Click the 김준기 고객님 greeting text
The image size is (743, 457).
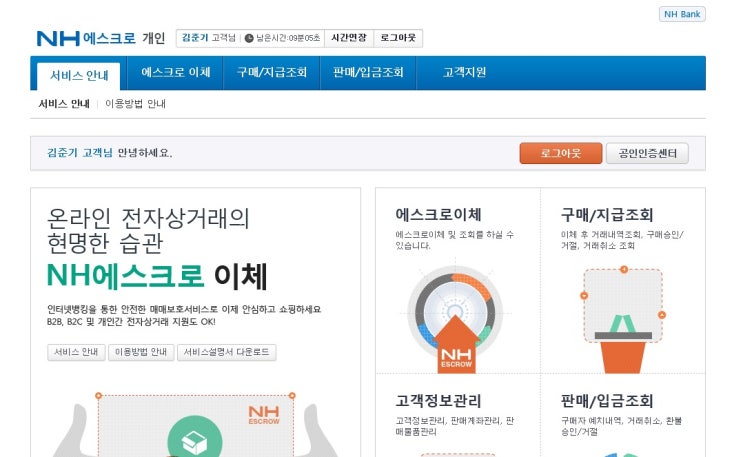coord(80,153)
